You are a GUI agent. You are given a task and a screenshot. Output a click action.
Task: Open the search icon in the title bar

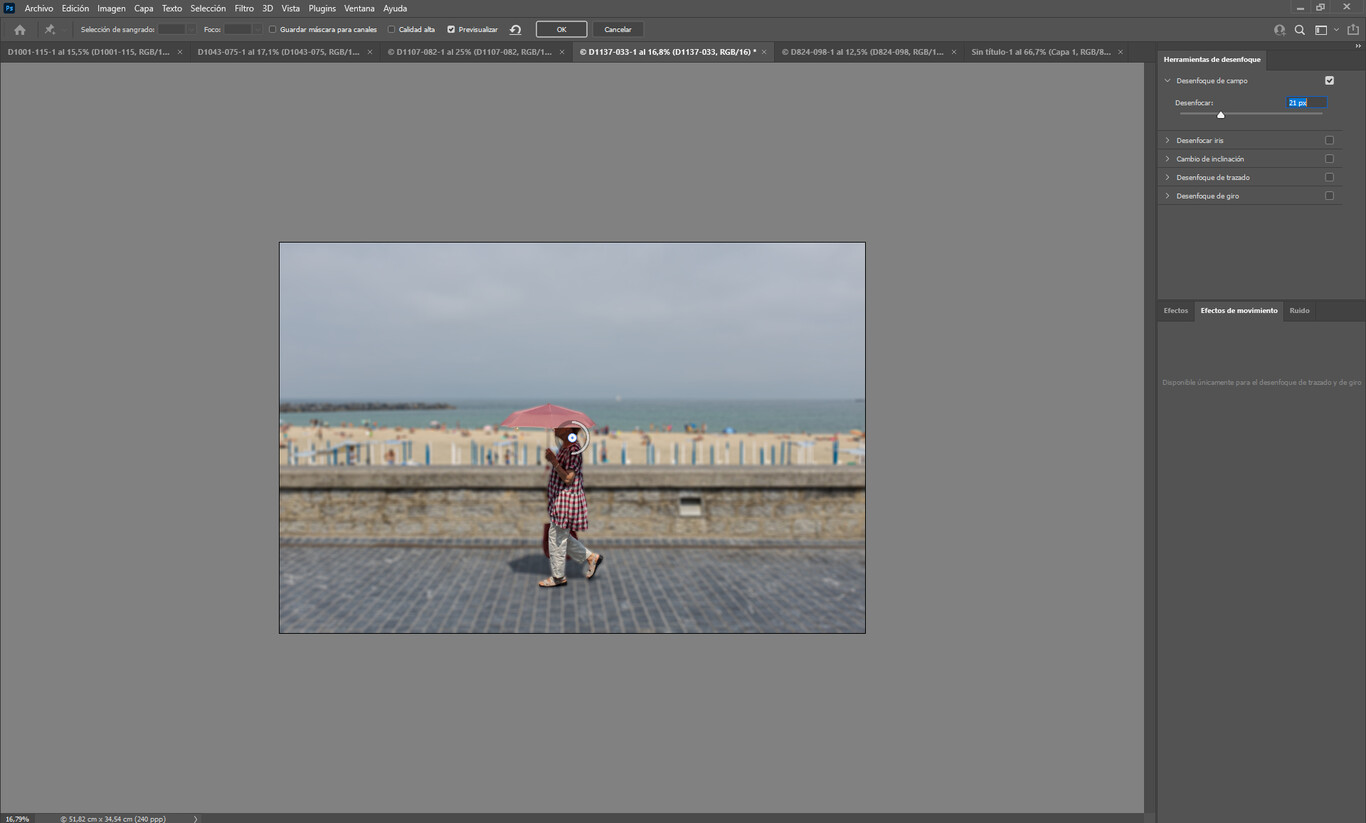[1300, 29]
